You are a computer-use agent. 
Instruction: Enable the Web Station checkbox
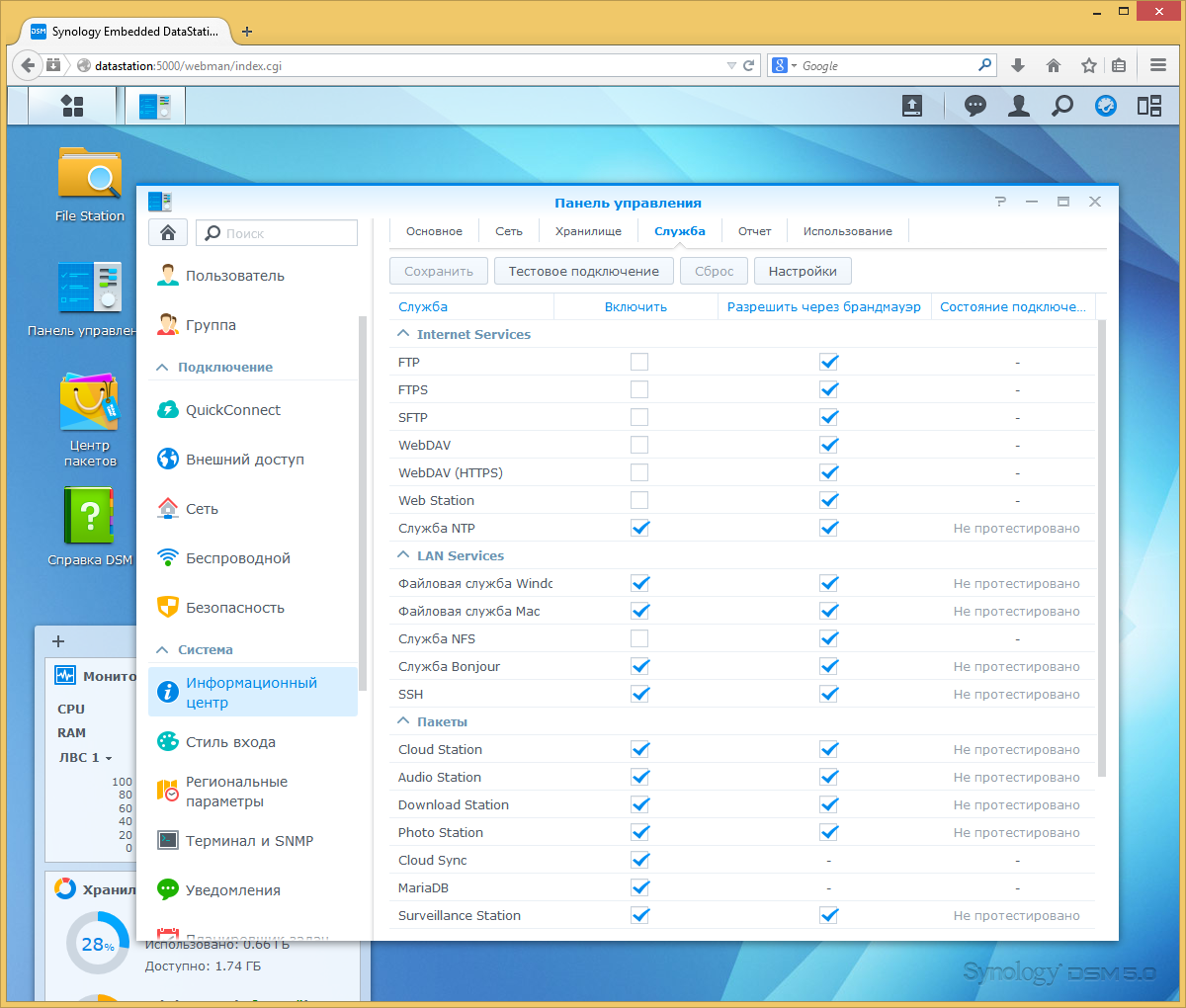pos(639,500)
